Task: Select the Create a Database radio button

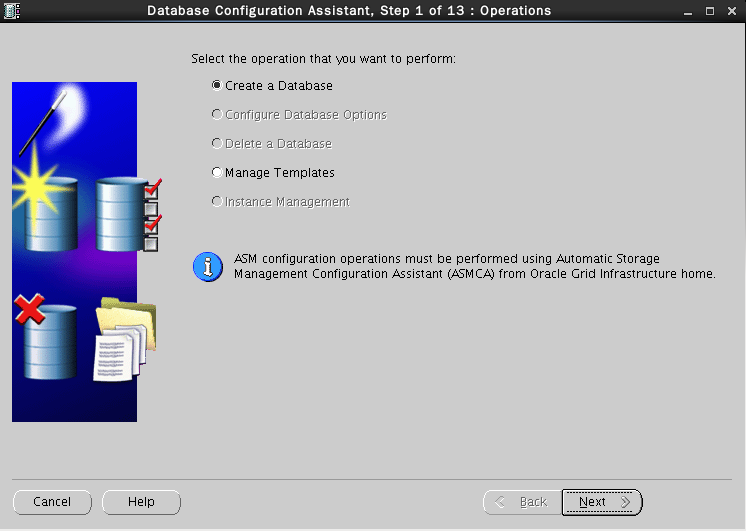Action: click(x=217, y=86)
